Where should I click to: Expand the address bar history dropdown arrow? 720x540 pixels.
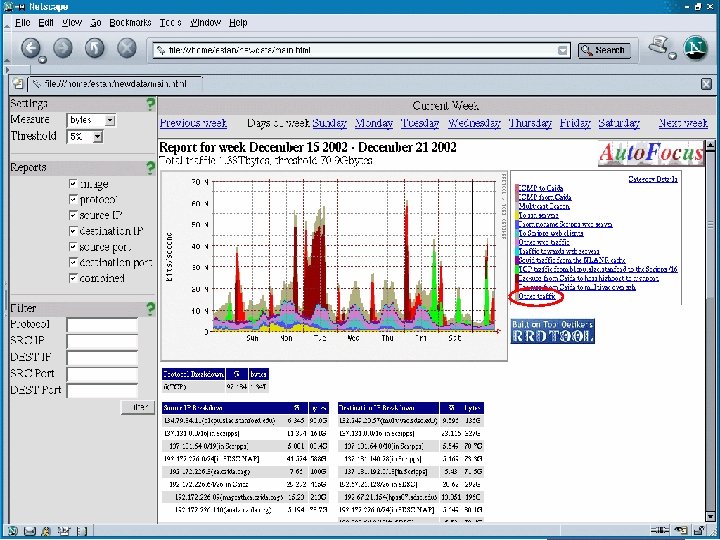562,51
